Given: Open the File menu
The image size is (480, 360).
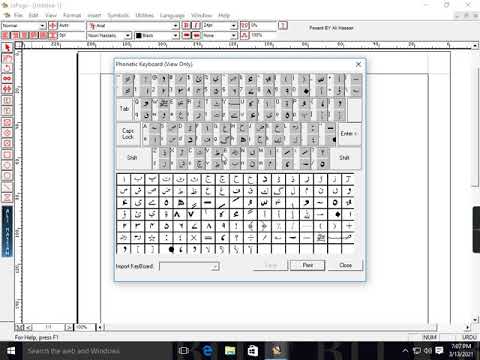Looking at the screenshot, I should pos(18,15).
